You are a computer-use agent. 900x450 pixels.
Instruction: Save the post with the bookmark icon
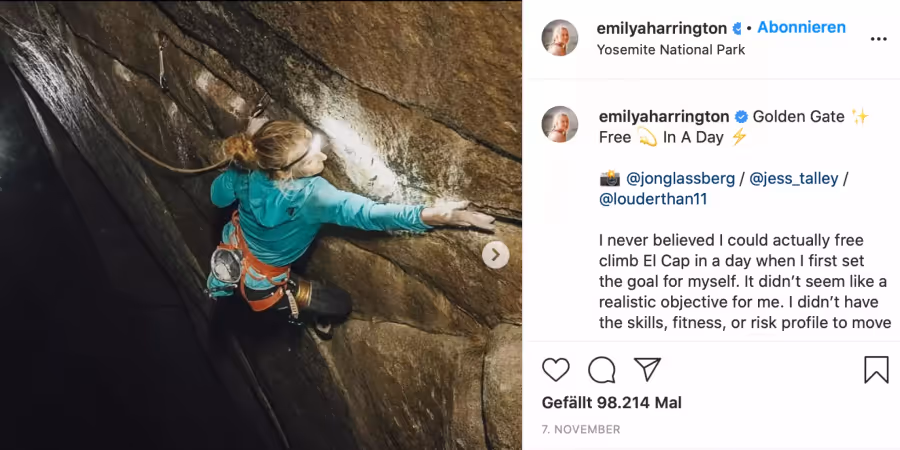(x=876, y=370)
